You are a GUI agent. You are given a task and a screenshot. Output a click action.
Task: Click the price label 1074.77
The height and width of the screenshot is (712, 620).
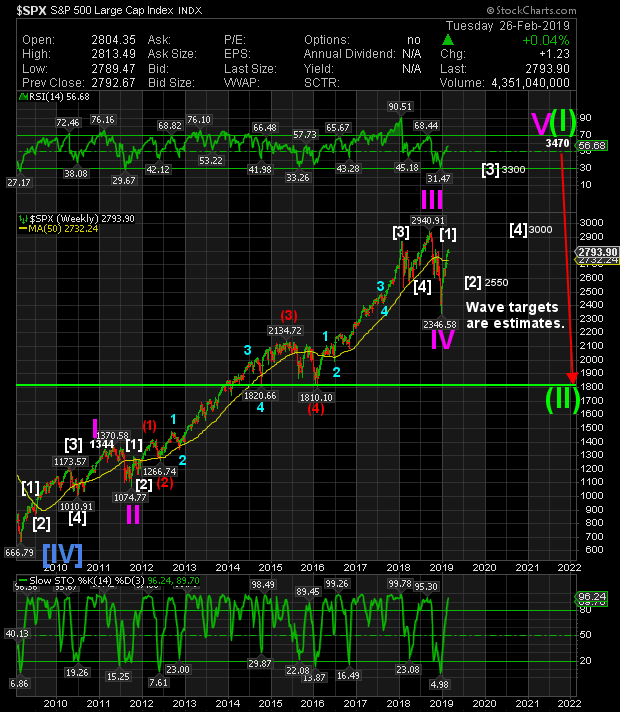tap(130, 498)
